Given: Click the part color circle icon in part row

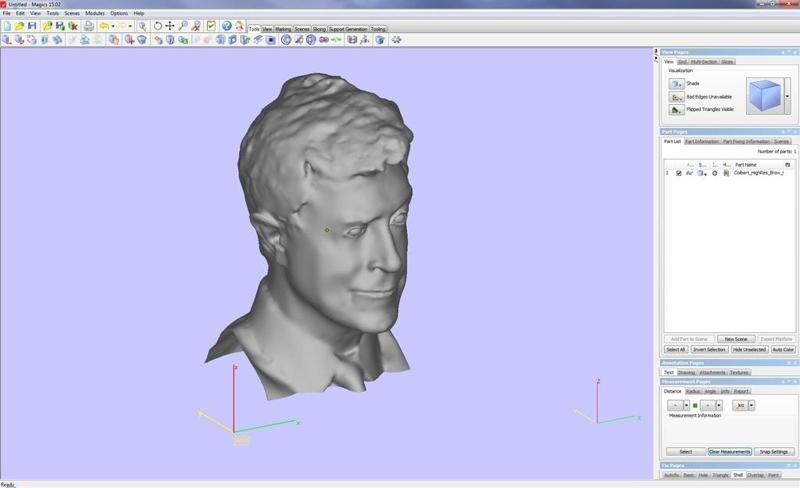Looking at the screenshot, I should coord(715,173).
